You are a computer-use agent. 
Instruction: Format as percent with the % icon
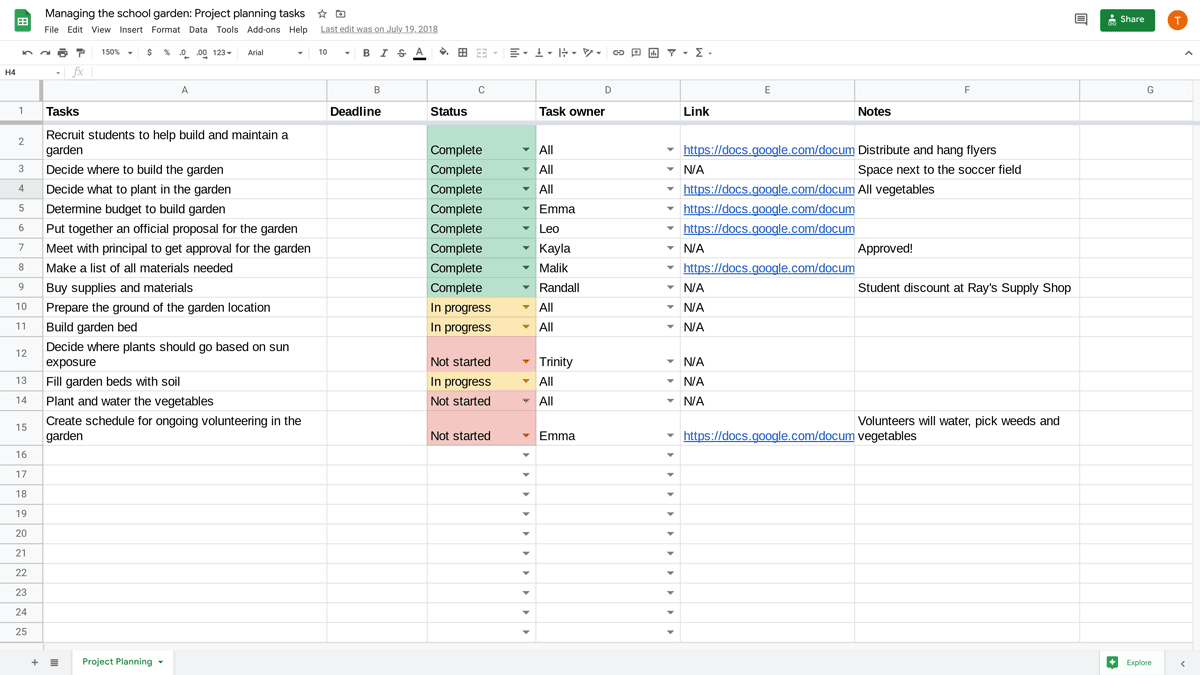coord(167,53)
